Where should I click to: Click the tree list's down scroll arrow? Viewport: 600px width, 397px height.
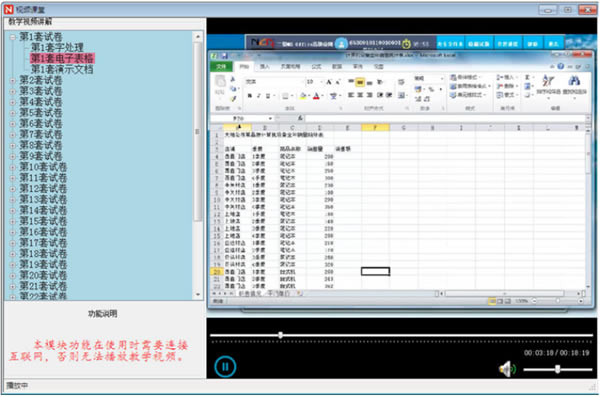[198, 294]
